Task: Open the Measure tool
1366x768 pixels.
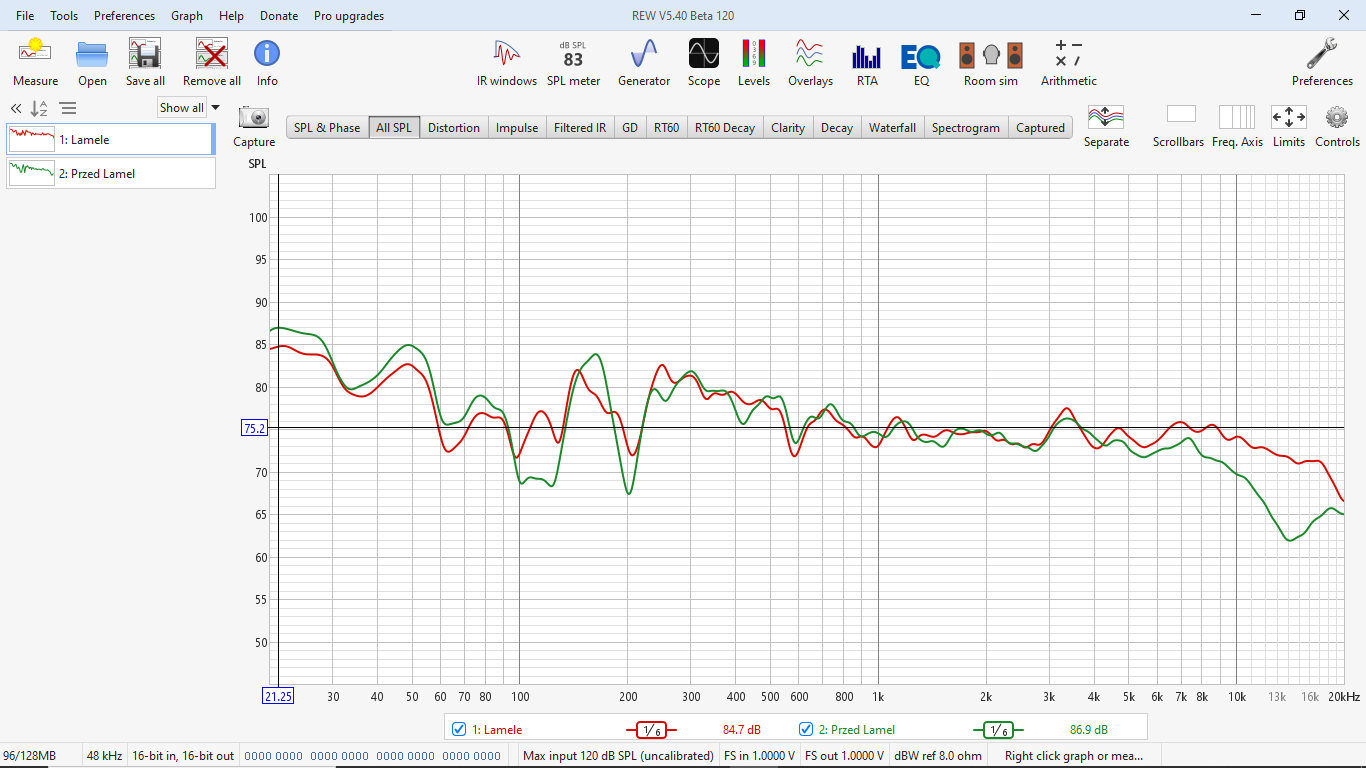Action: tap(35, 62)
